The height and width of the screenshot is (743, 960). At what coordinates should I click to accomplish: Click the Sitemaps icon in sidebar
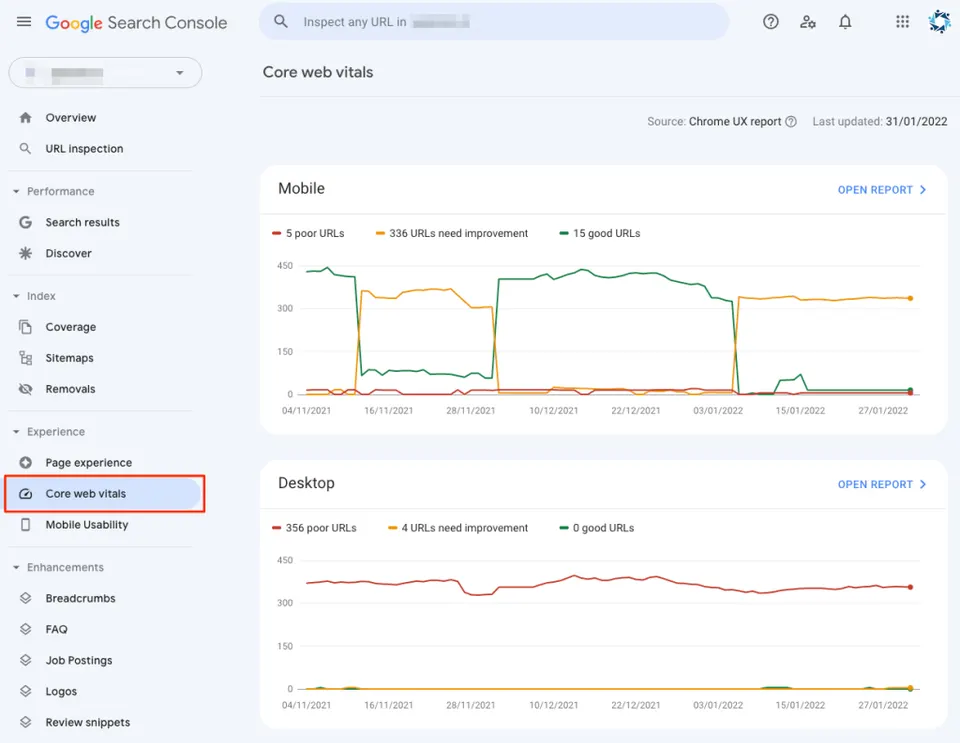pos(25,358)
